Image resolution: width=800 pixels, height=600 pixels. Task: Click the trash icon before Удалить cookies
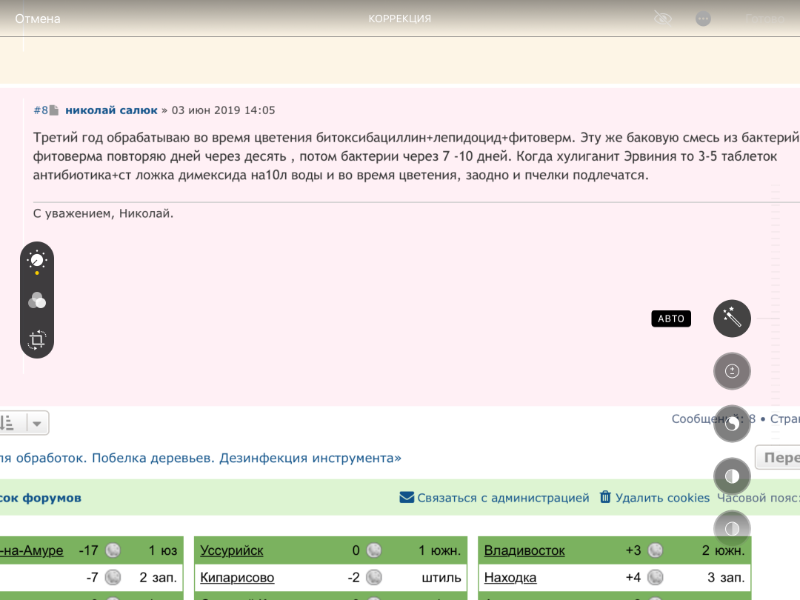pos(605,496)
